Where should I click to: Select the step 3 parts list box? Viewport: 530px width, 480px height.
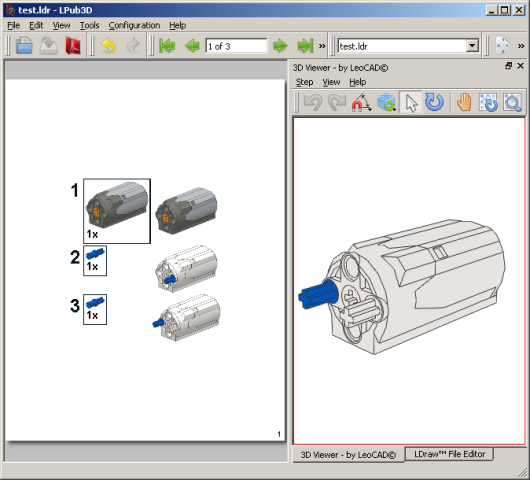[95, 309]
